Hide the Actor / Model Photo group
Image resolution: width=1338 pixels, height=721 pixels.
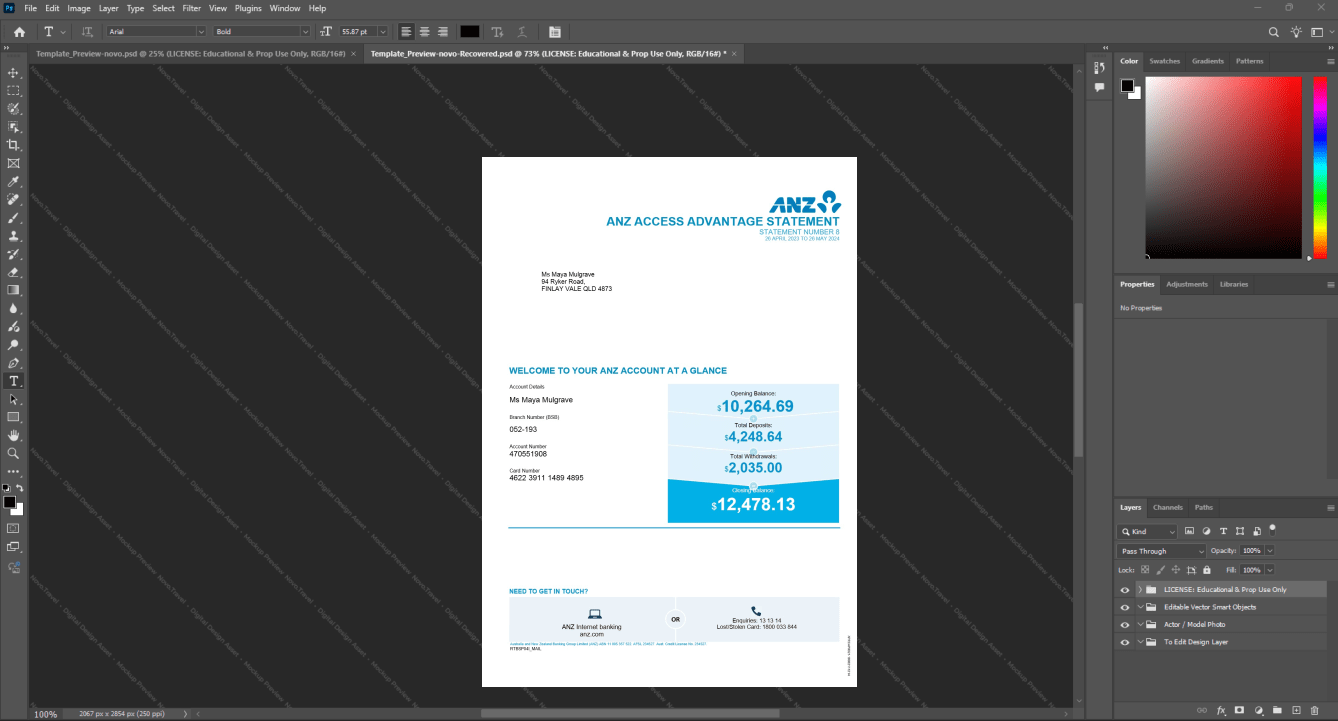(1126, 624)
